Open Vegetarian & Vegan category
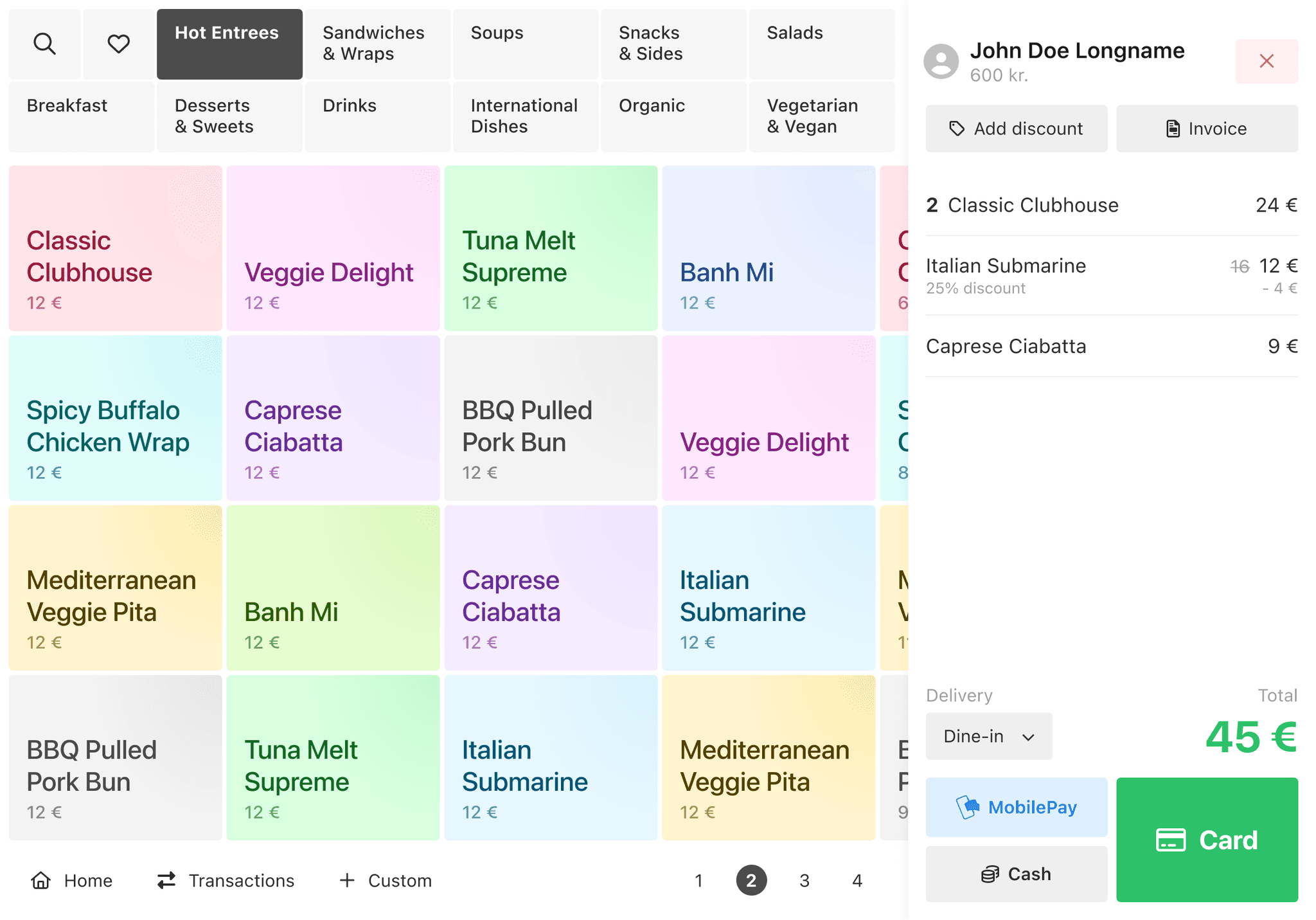This screenshot has height=920, width=1316. point(821,116)
